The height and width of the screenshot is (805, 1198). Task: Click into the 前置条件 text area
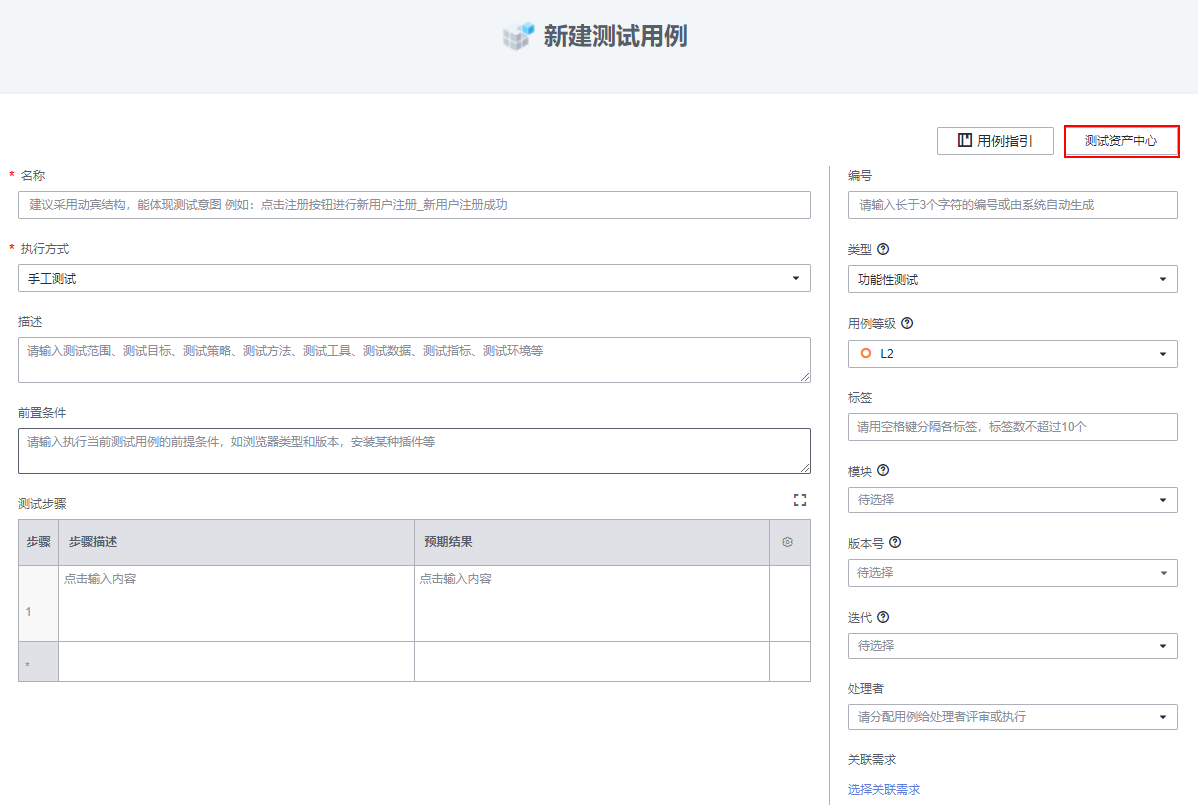pyautogui.click(x=414, y=451)
